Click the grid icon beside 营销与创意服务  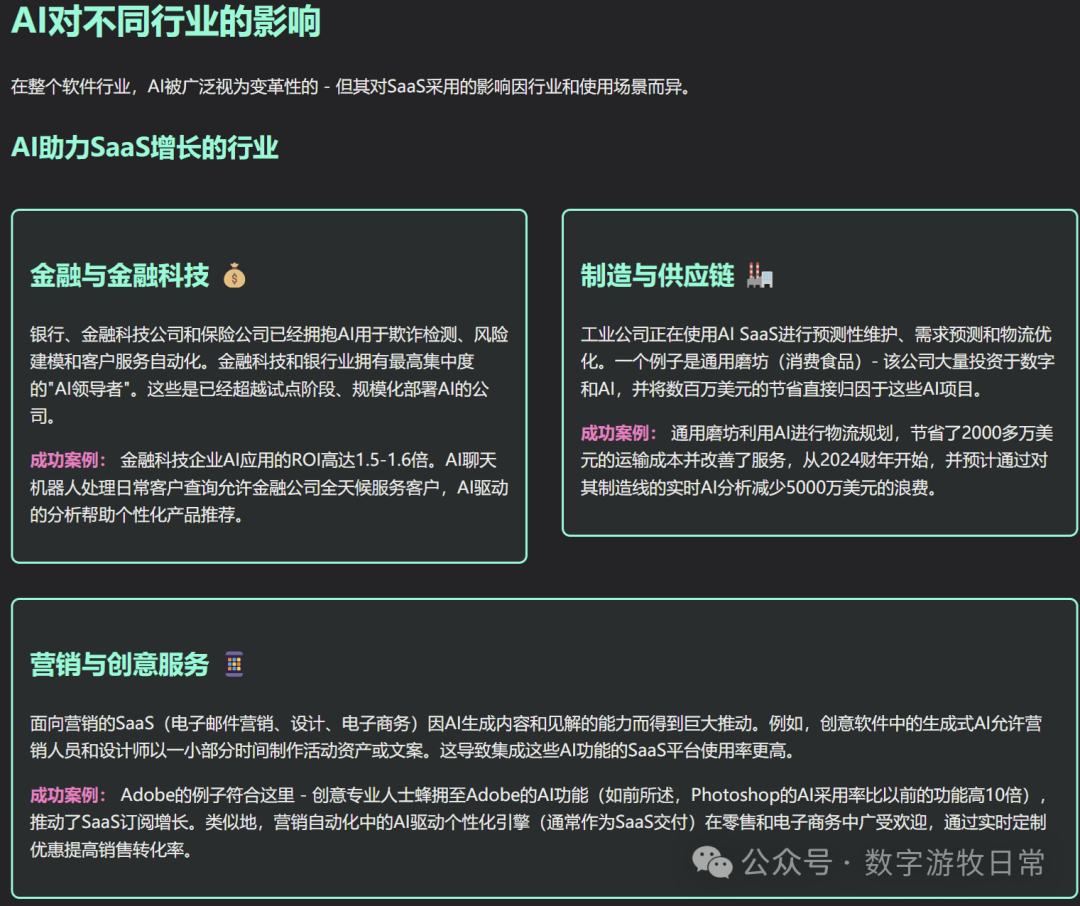(234, 664)
